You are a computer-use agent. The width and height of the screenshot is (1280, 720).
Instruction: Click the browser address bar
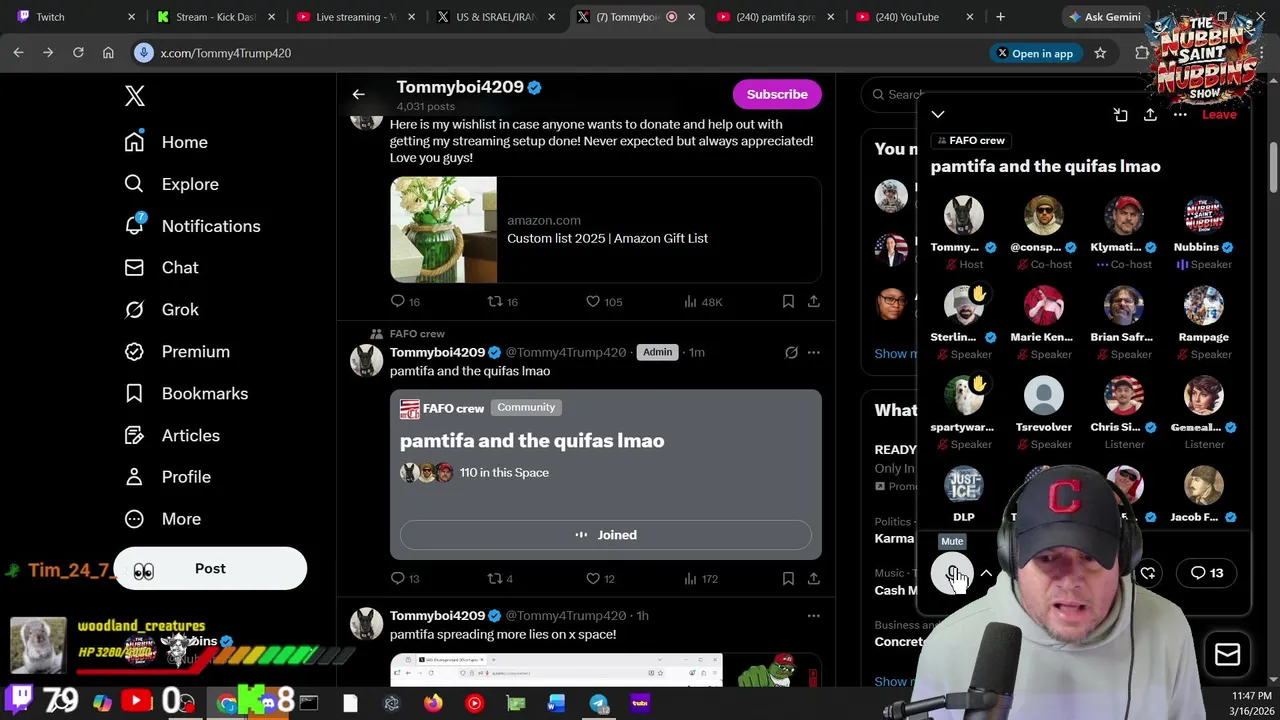[560, 53]
